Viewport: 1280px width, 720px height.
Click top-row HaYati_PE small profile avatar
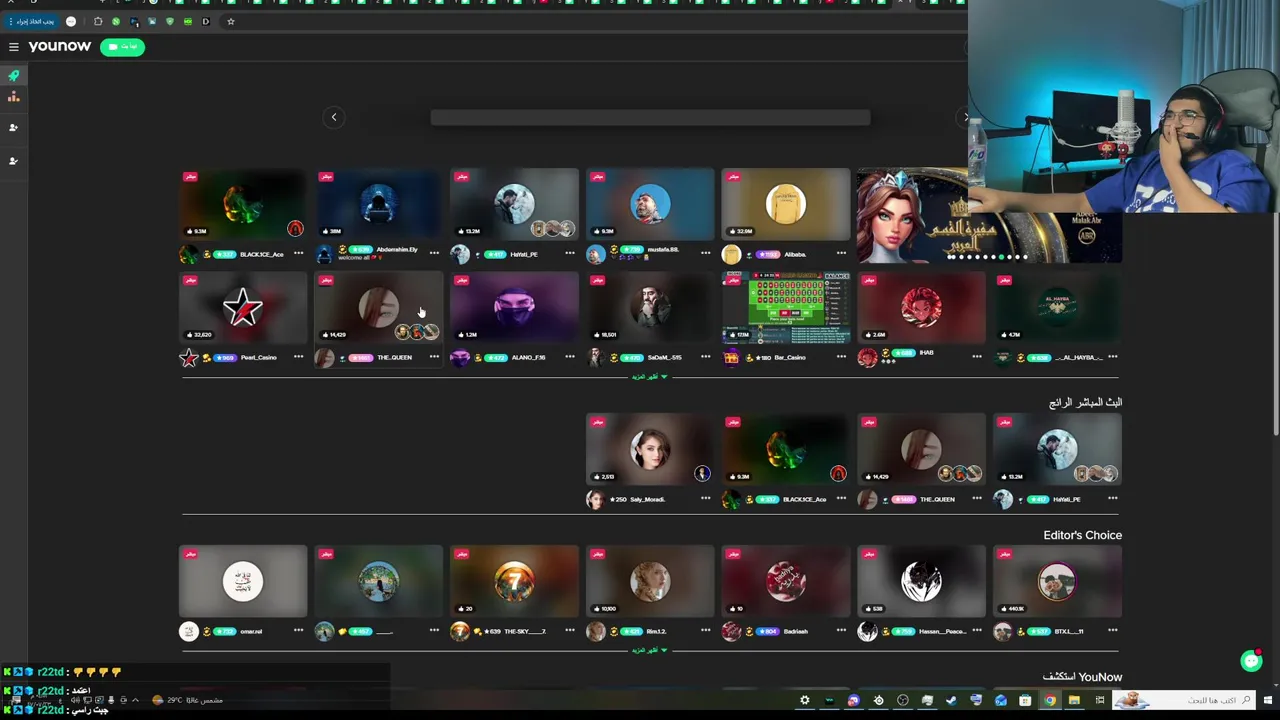point(460,255)
